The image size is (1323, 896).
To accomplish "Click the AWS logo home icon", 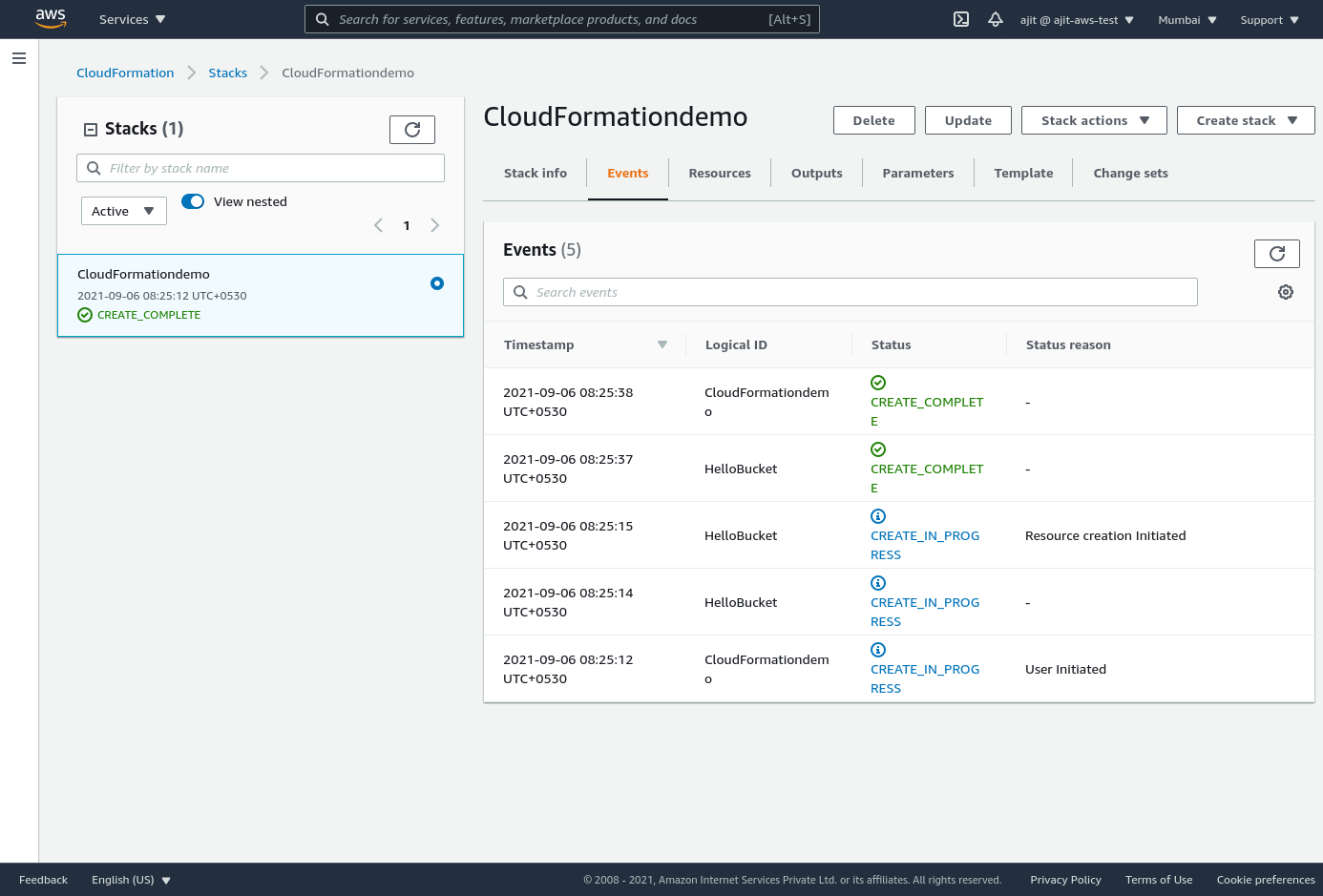I will (x=50, y=19).
